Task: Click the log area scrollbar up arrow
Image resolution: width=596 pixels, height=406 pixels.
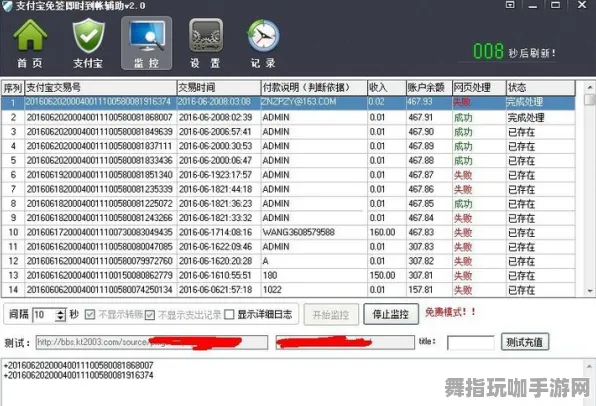Action: click(x=590, y=367)
